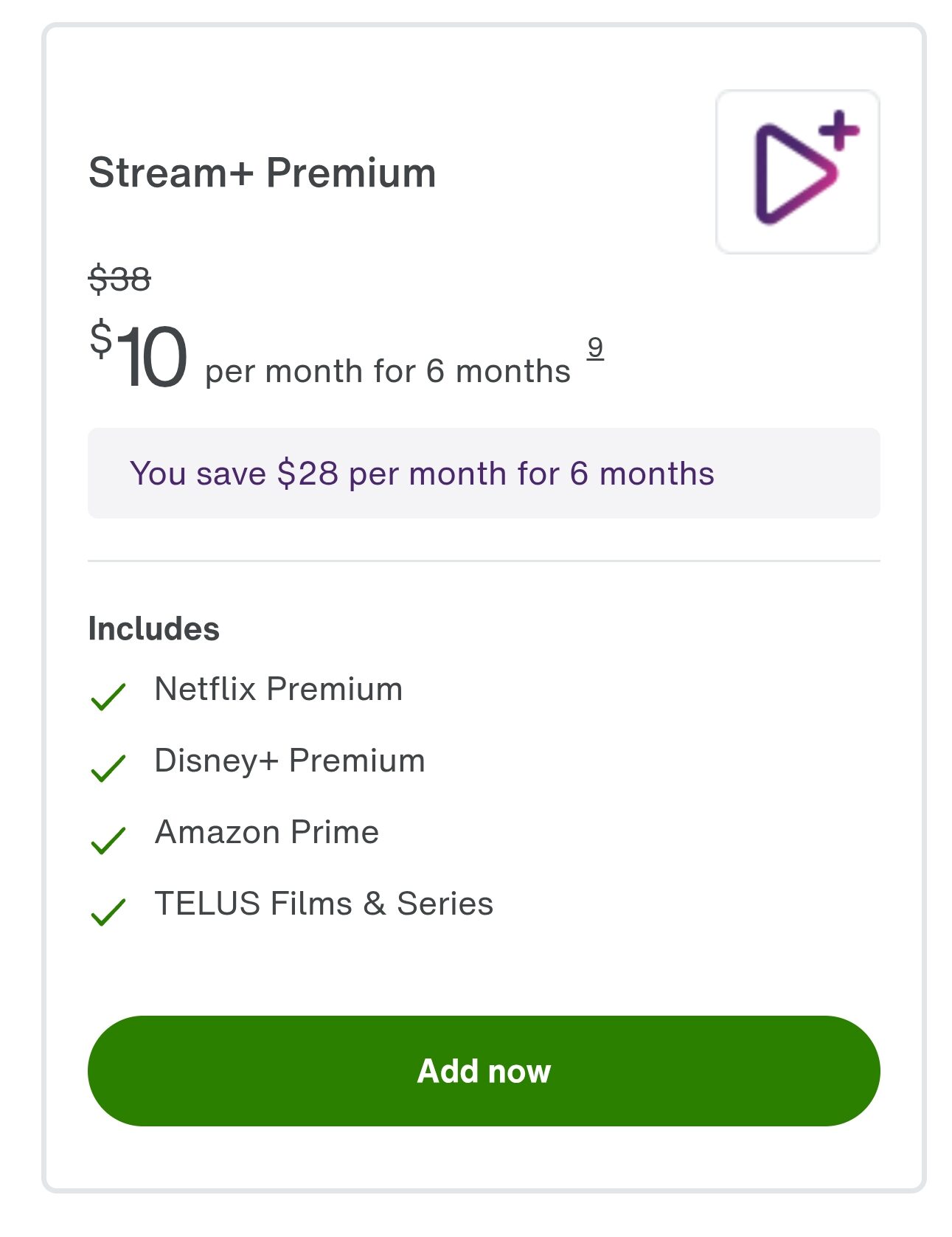The height and width of the screenshot is (1237, 952).
Task: Select the TELUS Films & Series list item
Action: (x=324, y=903)
